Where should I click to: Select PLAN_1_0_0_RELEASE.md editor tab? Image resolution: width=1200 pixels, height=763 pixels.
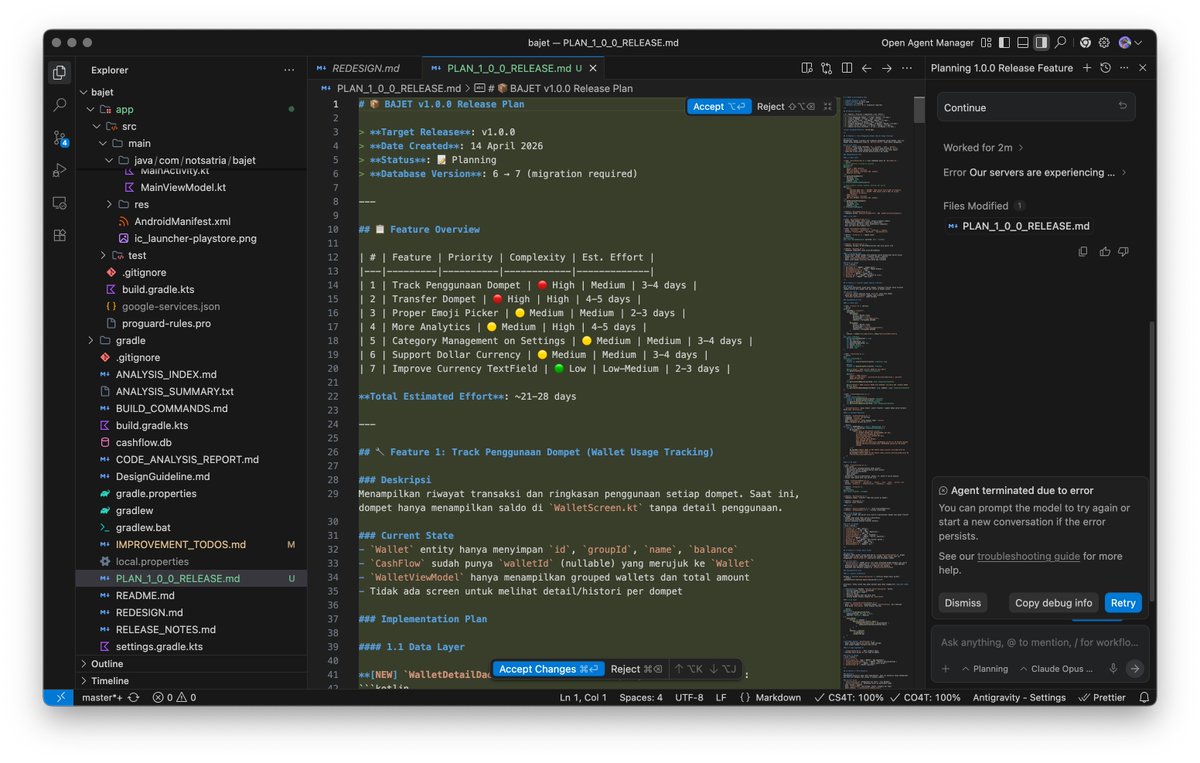(x=512, y=68)
